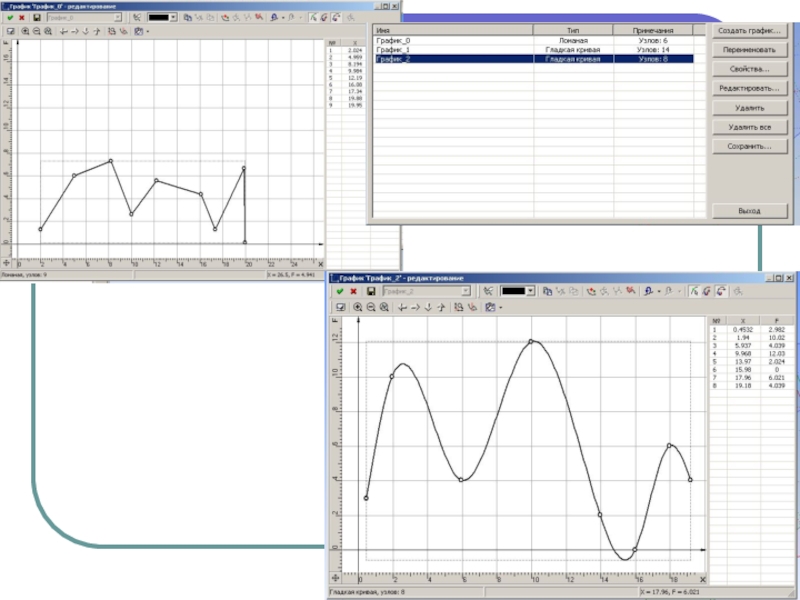The image size is (800, 600).
Task: Click right arrow pan icon in График_0 editor
Action: (76, 31)
